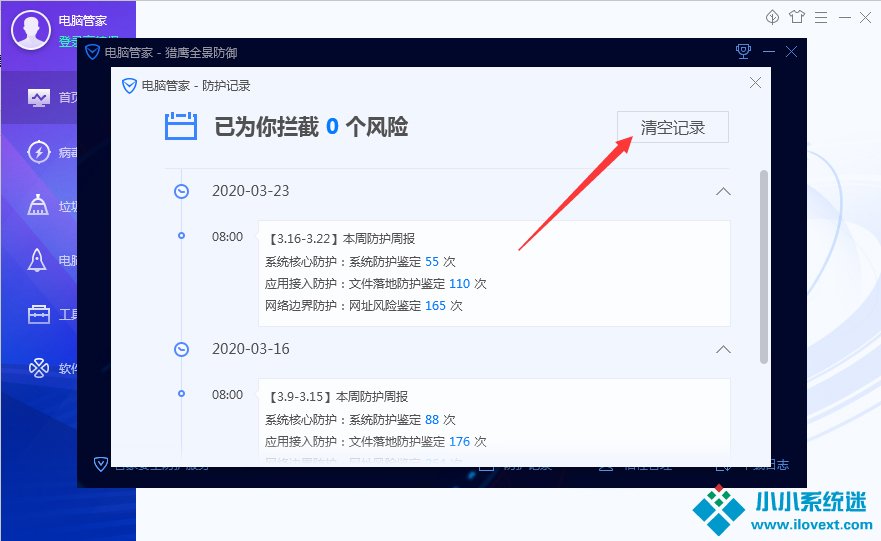This screenshot has width=881, height=541.
Task: Minimize the 猎鹰全景防御 window
Action: pyautogui.click(x=769, y=51)
